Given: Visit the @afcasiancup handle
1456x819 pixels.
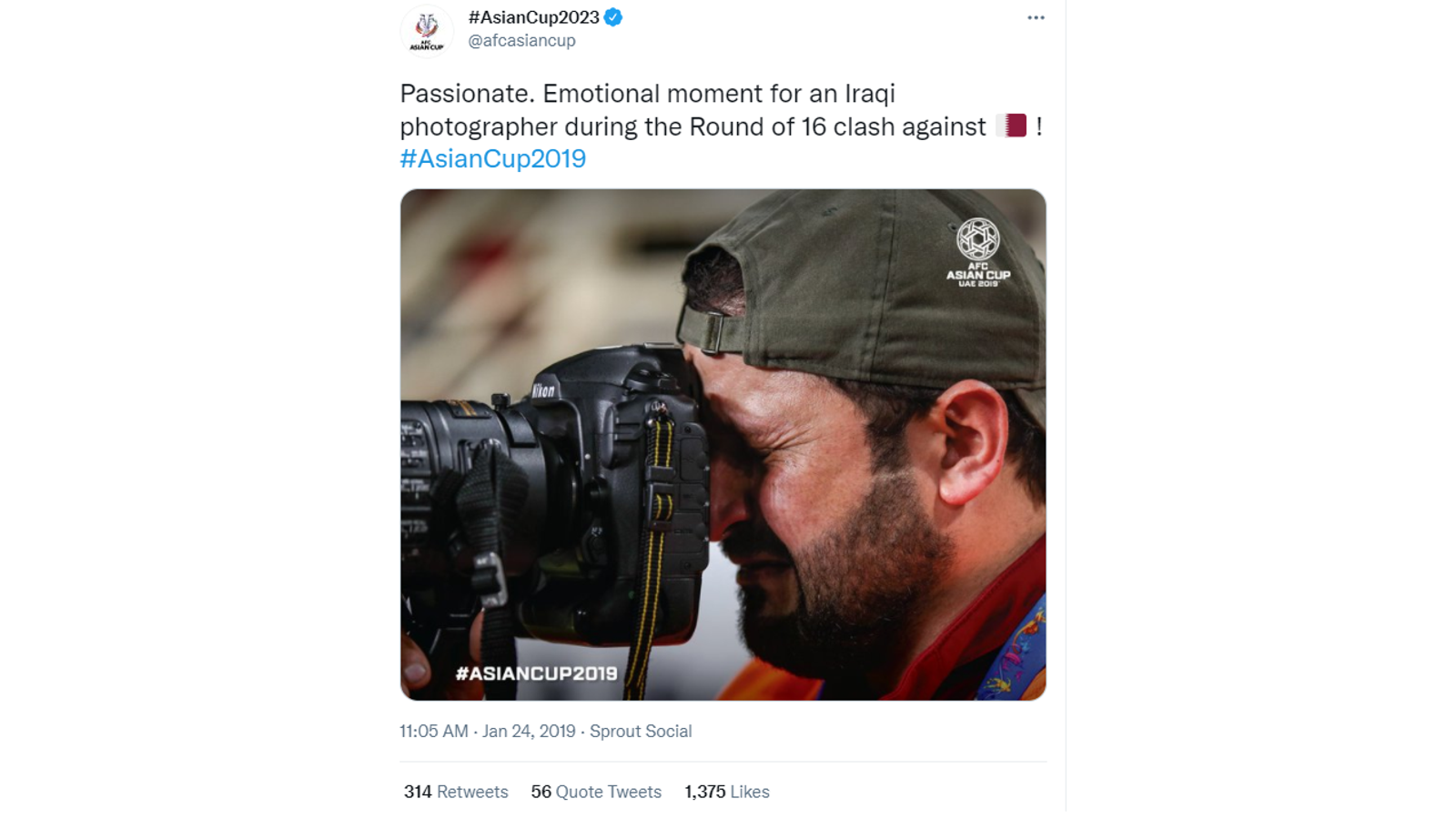Looking at the screenshot, I should click(x=522, y=41).
